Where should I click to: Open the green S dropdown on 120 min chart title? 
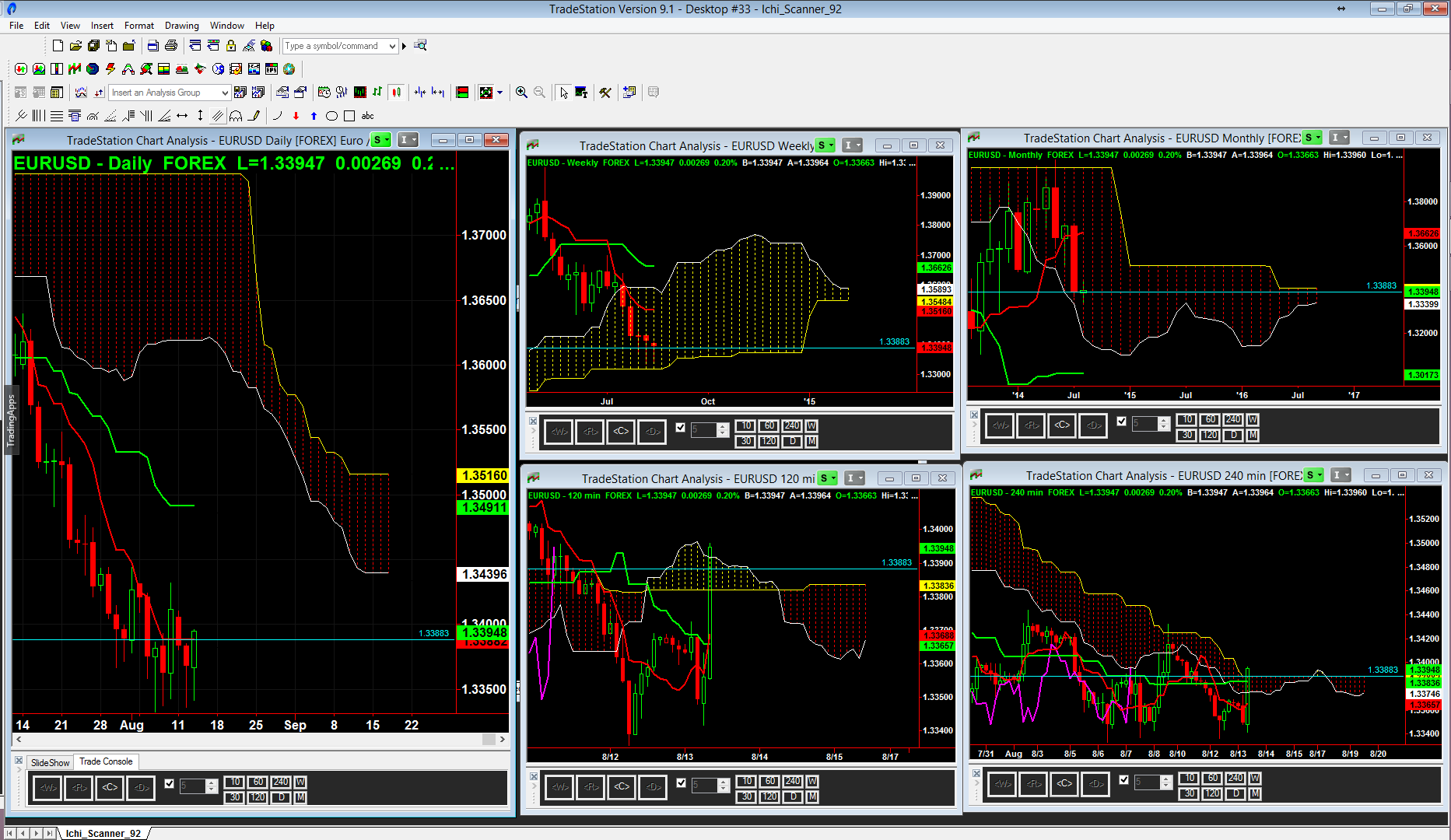(x=828, y=478)
